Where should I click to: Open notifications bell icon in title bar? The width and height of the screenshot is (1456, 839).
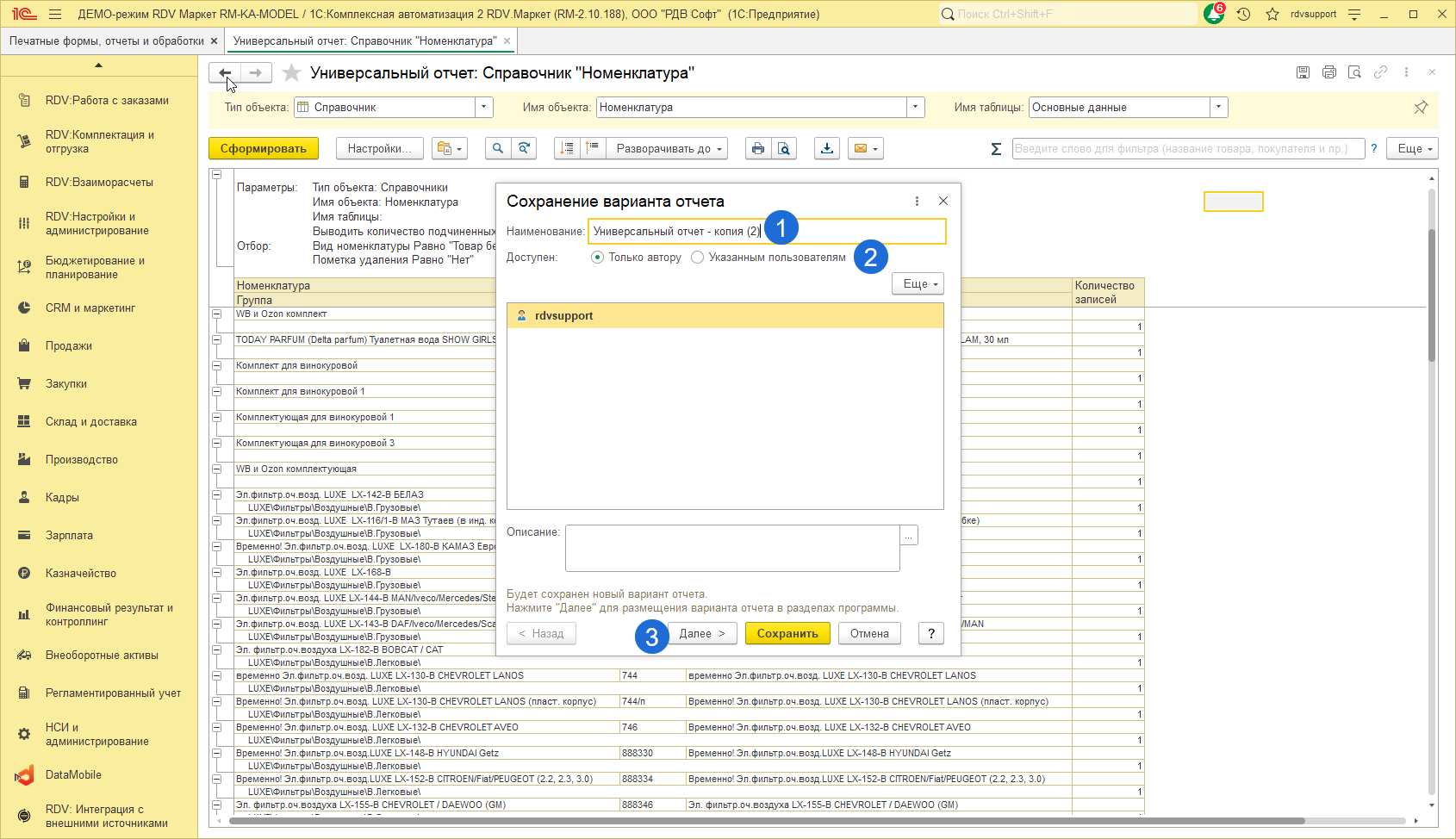coord(1214,15)
